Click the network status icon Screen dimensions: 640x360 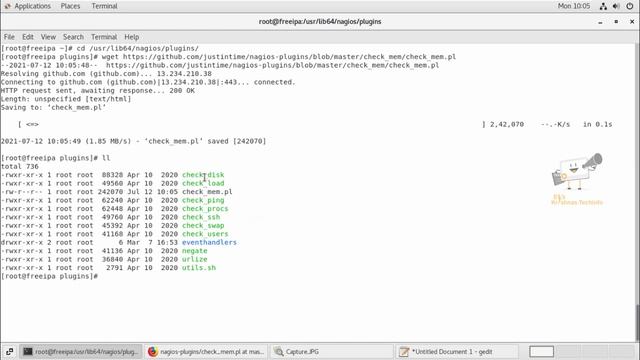click(x=603, y=6)
